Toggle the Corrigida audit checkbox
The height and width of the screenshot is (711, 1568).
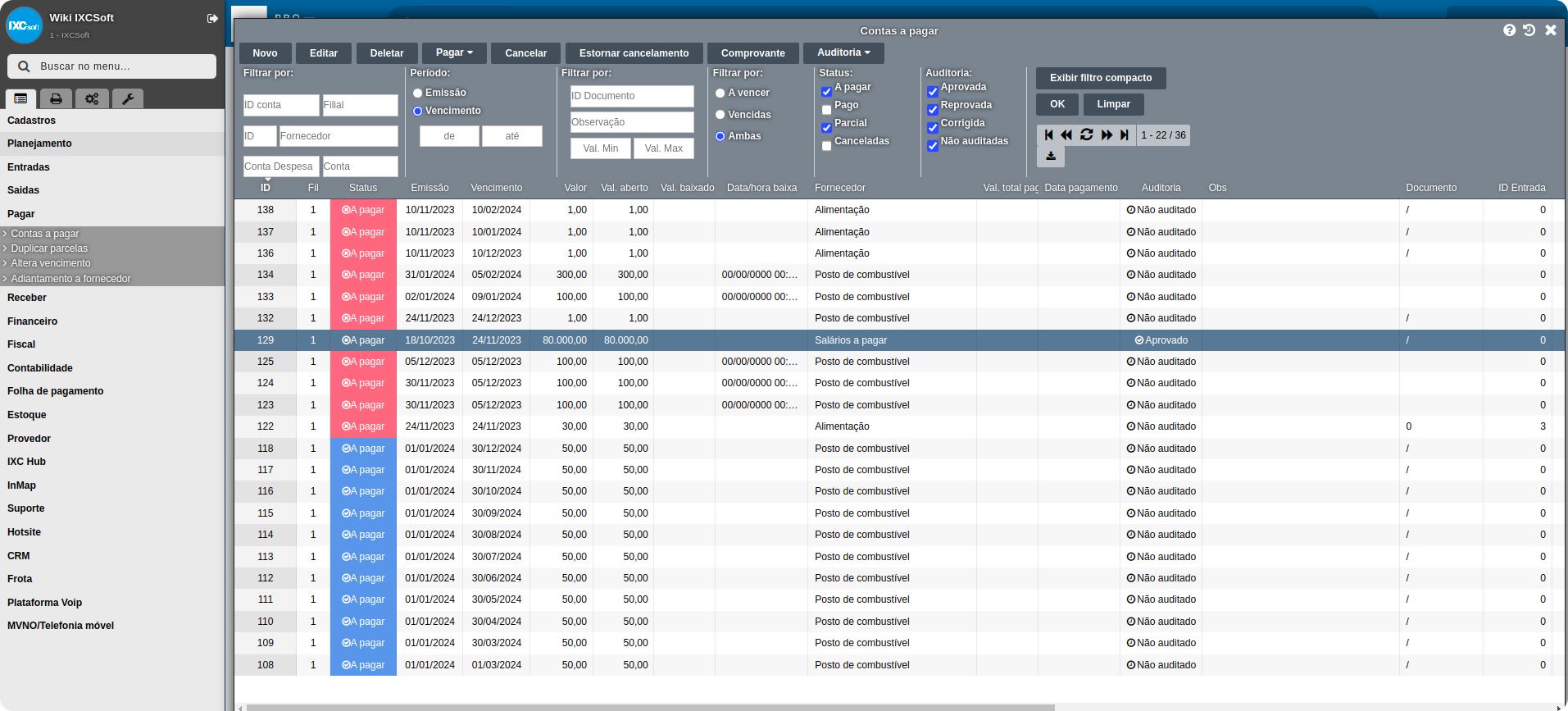click(933, 128)
